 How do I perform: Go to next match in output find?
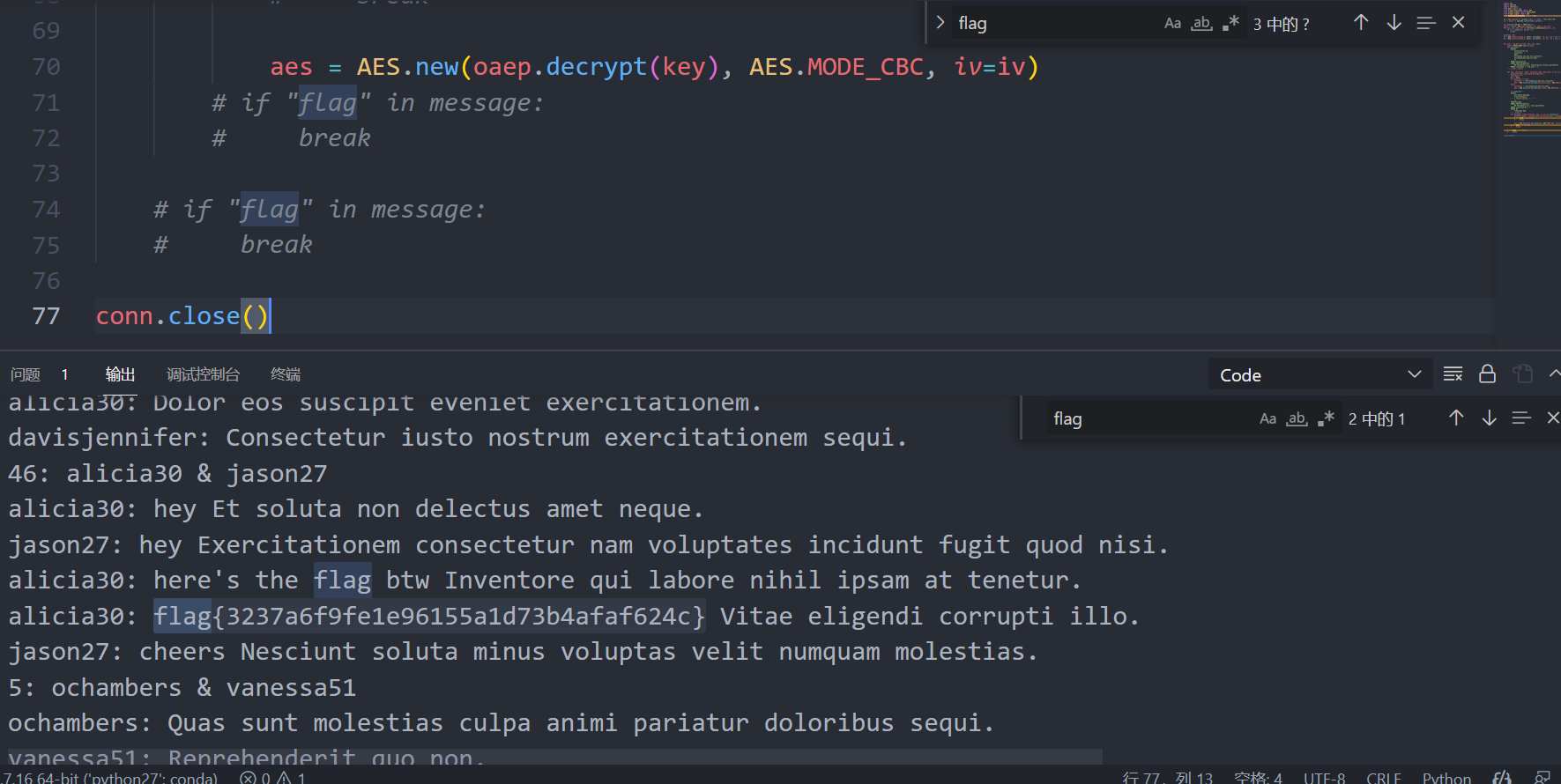click(1489, 418)
